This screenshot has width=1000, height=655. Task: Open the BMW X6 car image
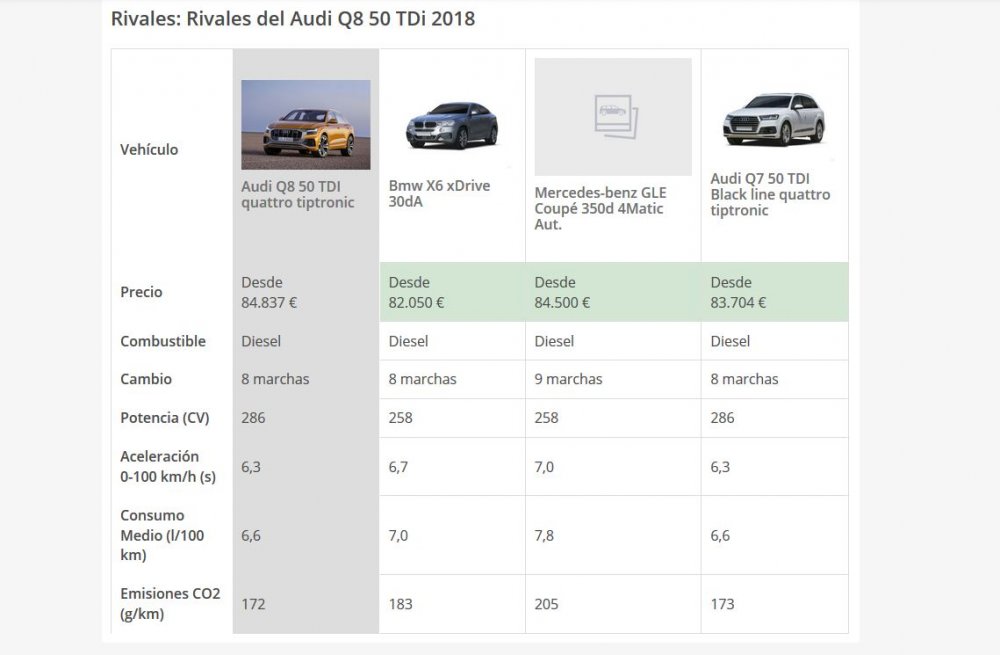(452, 125)
